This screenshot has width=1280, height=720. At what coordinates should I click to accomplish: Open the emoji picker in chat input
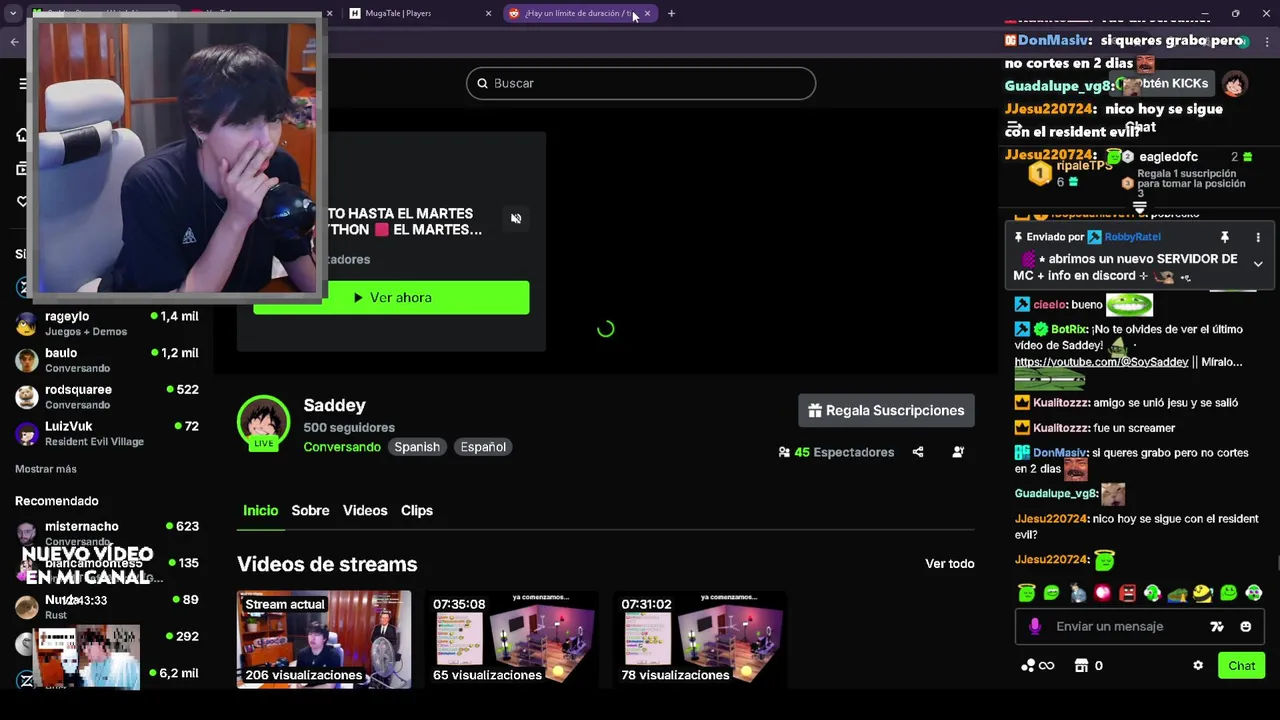tap(1245, 627)
